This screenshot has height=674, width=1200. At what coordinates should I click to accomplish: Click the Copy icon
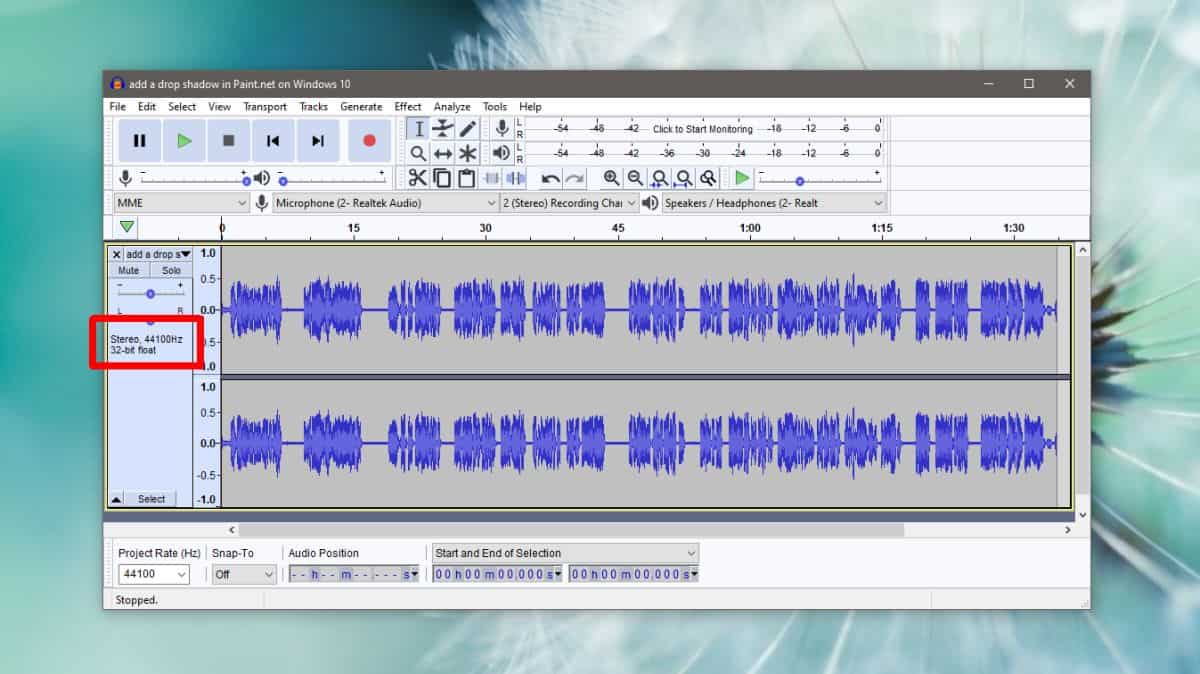click(x=442, y=178)
